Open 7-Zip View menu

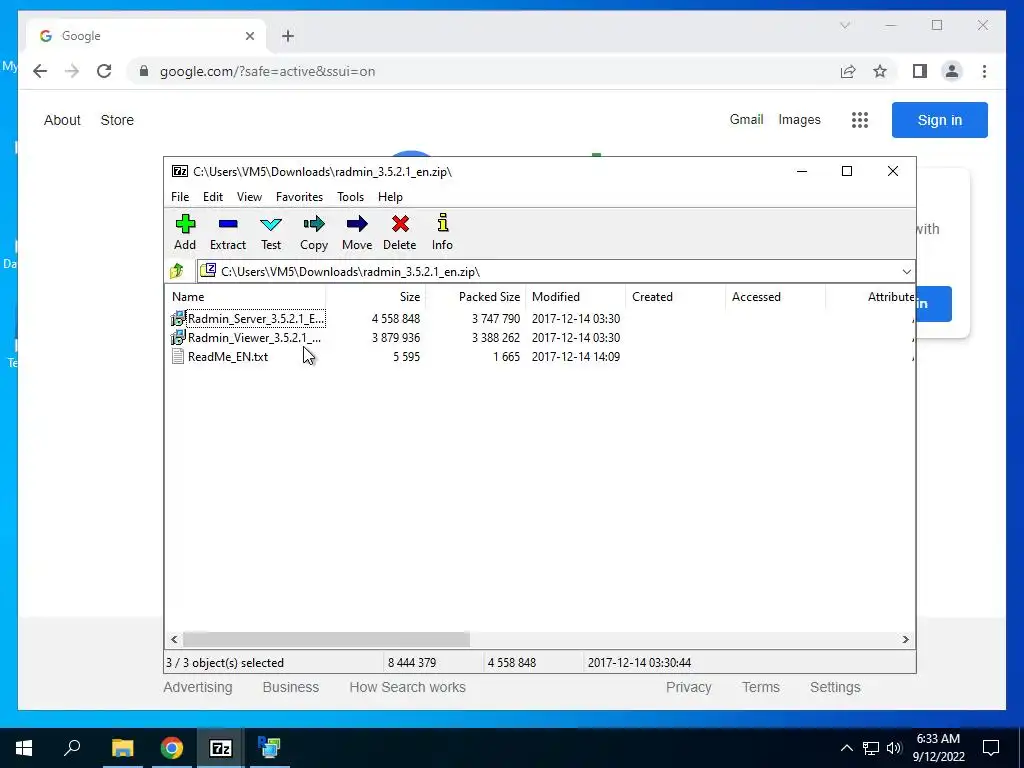click(249, 197)
